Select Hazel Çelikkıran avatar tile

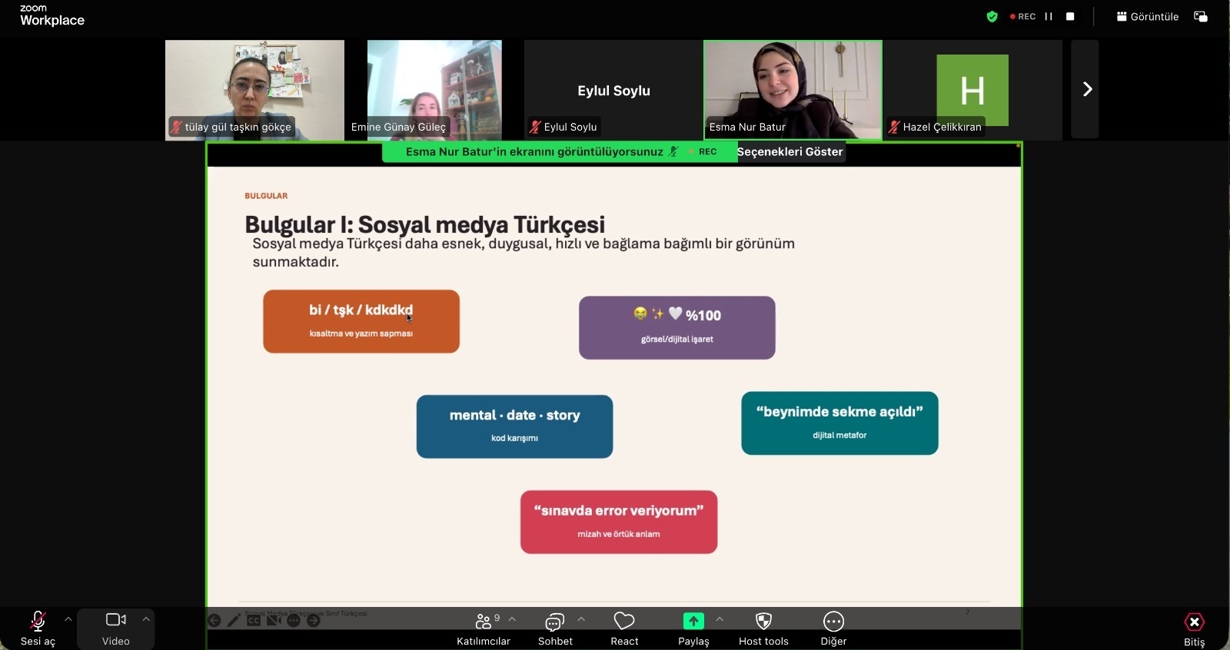point(972,90)
